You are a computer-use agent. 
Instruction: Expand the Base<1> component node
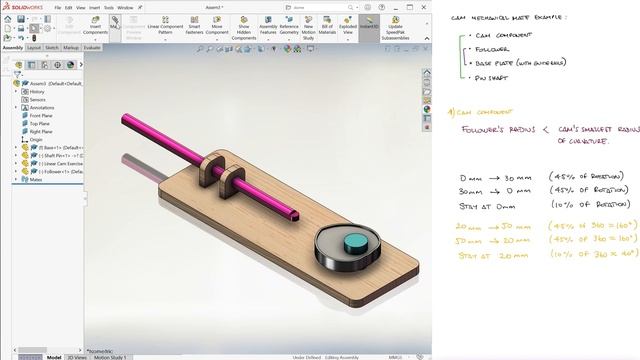16,147
